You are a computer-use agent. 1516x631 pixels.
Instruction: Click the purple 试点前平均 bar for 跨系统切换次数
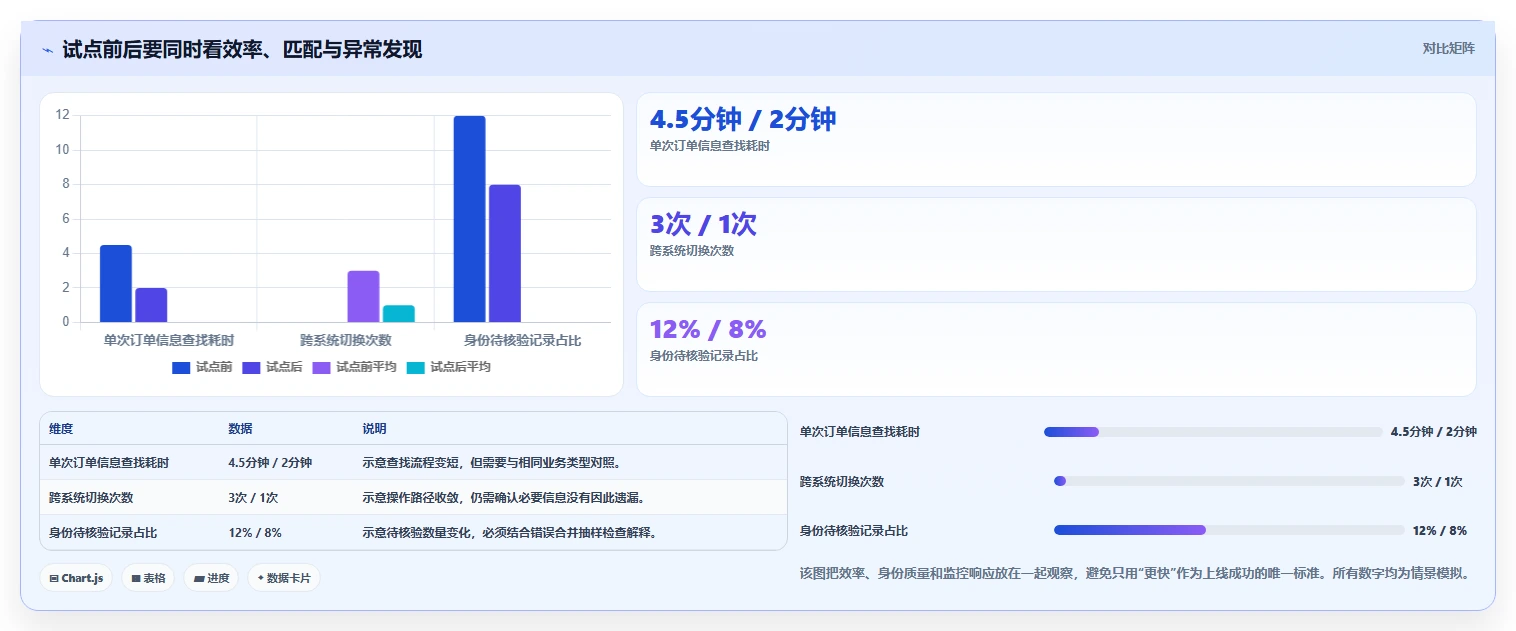363,296
